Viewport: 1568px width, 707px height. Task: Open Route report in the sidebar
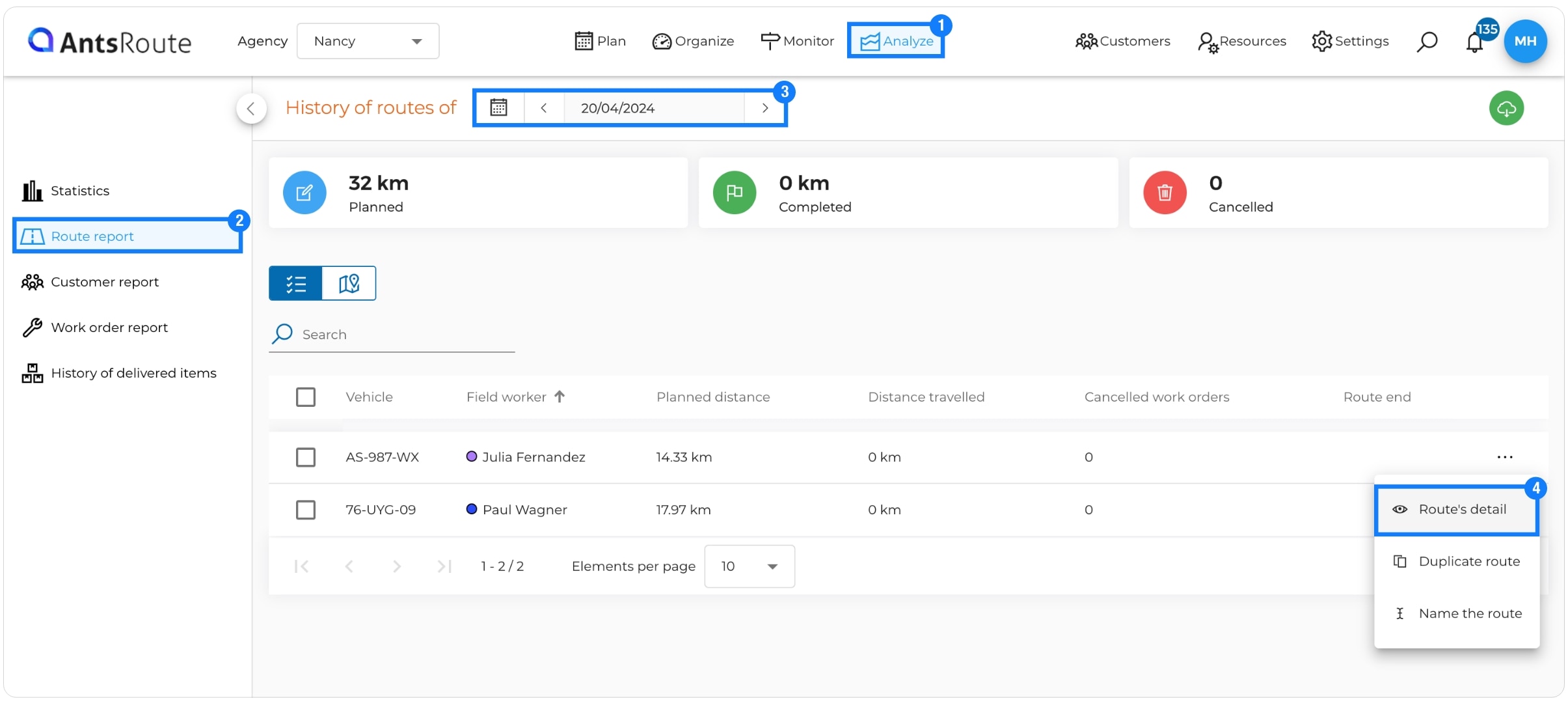click(x=128, y=236)
